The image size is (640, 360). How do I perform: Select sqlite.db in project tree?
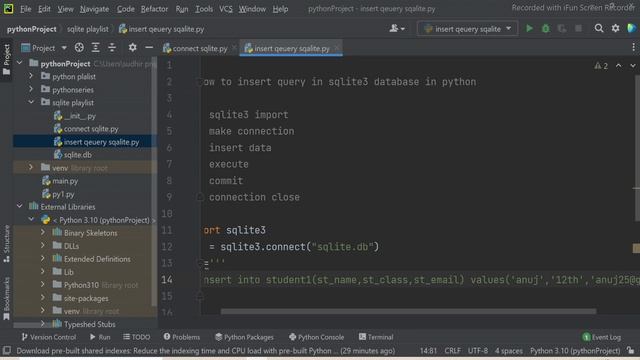point(73,155)
